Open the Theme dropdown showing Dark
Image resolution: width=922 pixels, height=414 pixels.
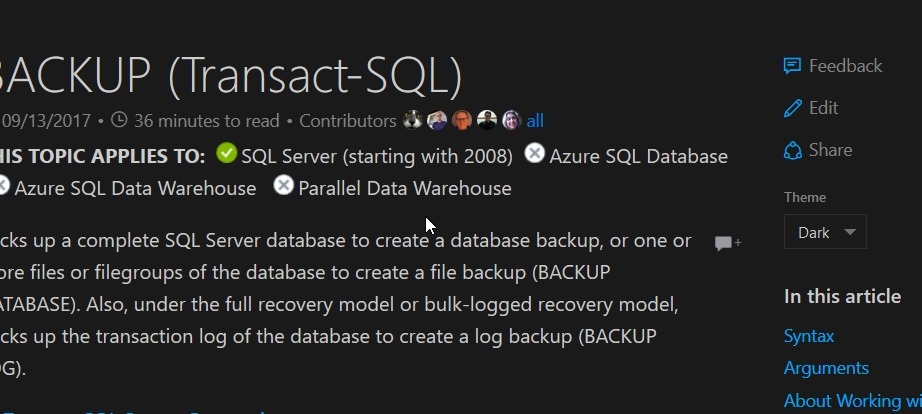[x=825, y=232]
